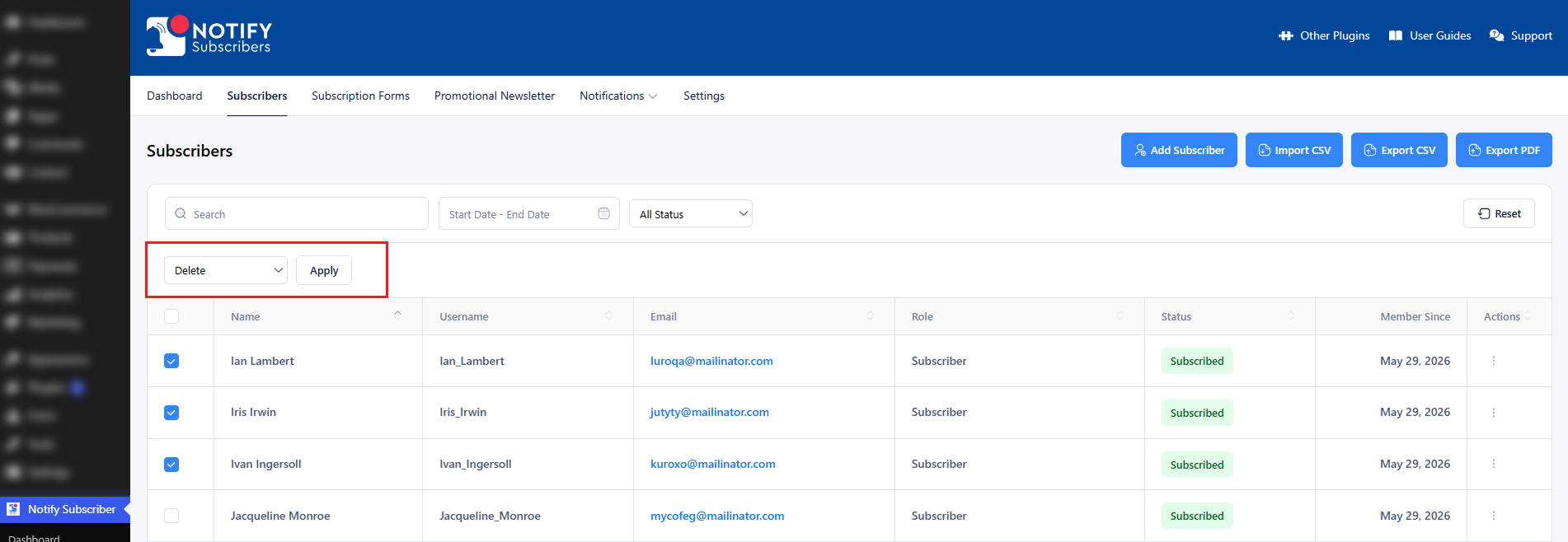Click username Jacqueline_Monroe
This screenshot has height=542, width=1568.
(490, 516)
